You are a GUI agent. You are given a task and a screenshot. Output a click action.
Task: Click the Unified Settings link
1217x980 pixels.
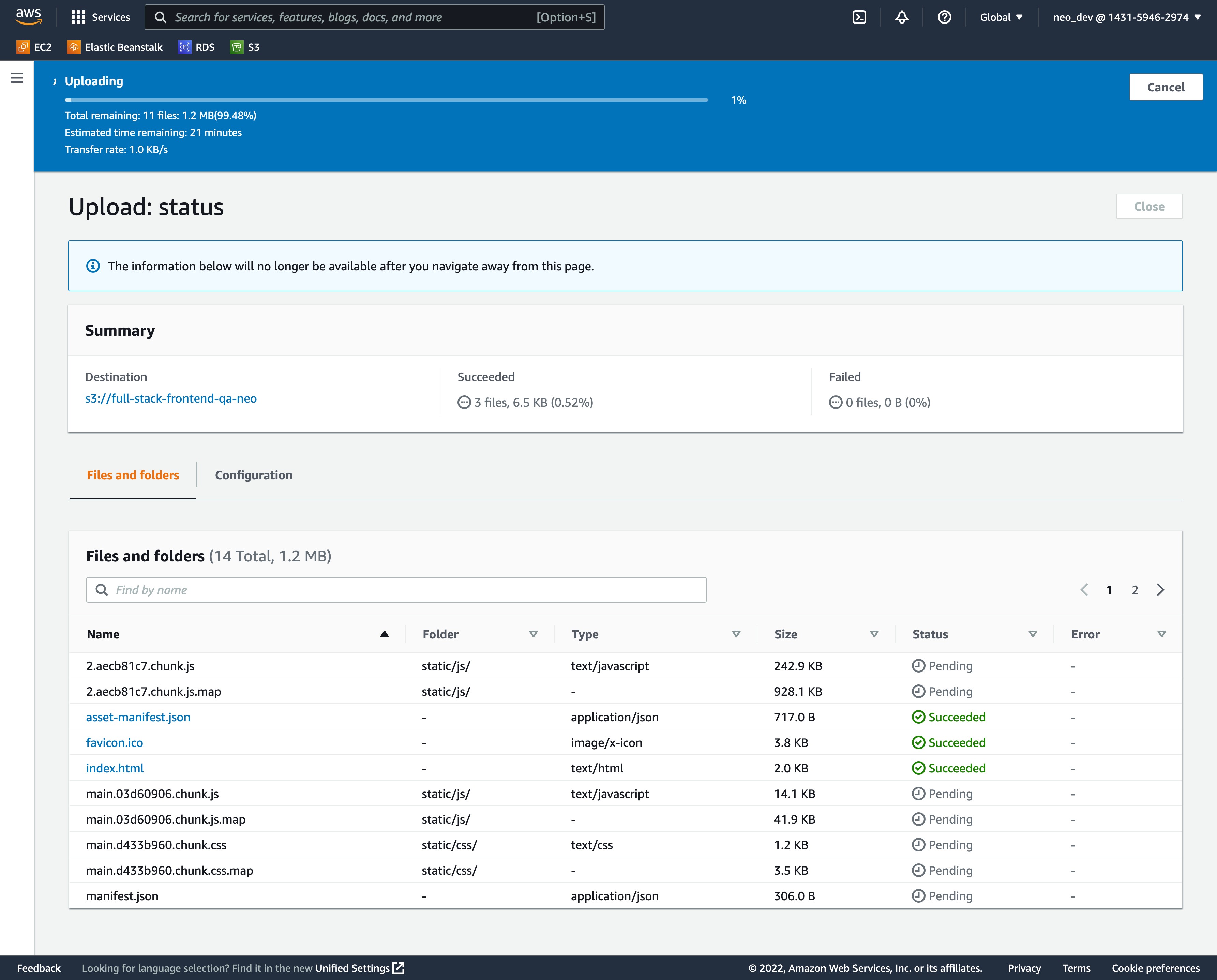[x=352, y=968]
